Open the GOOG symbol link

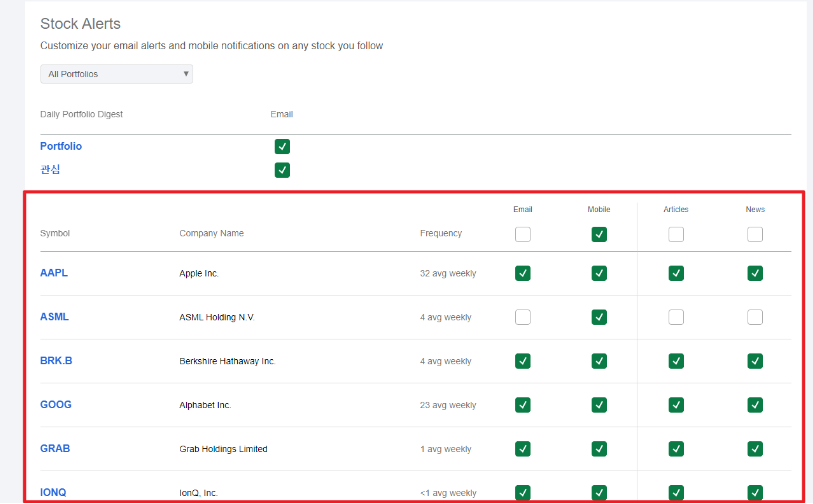tap(56, 404)
